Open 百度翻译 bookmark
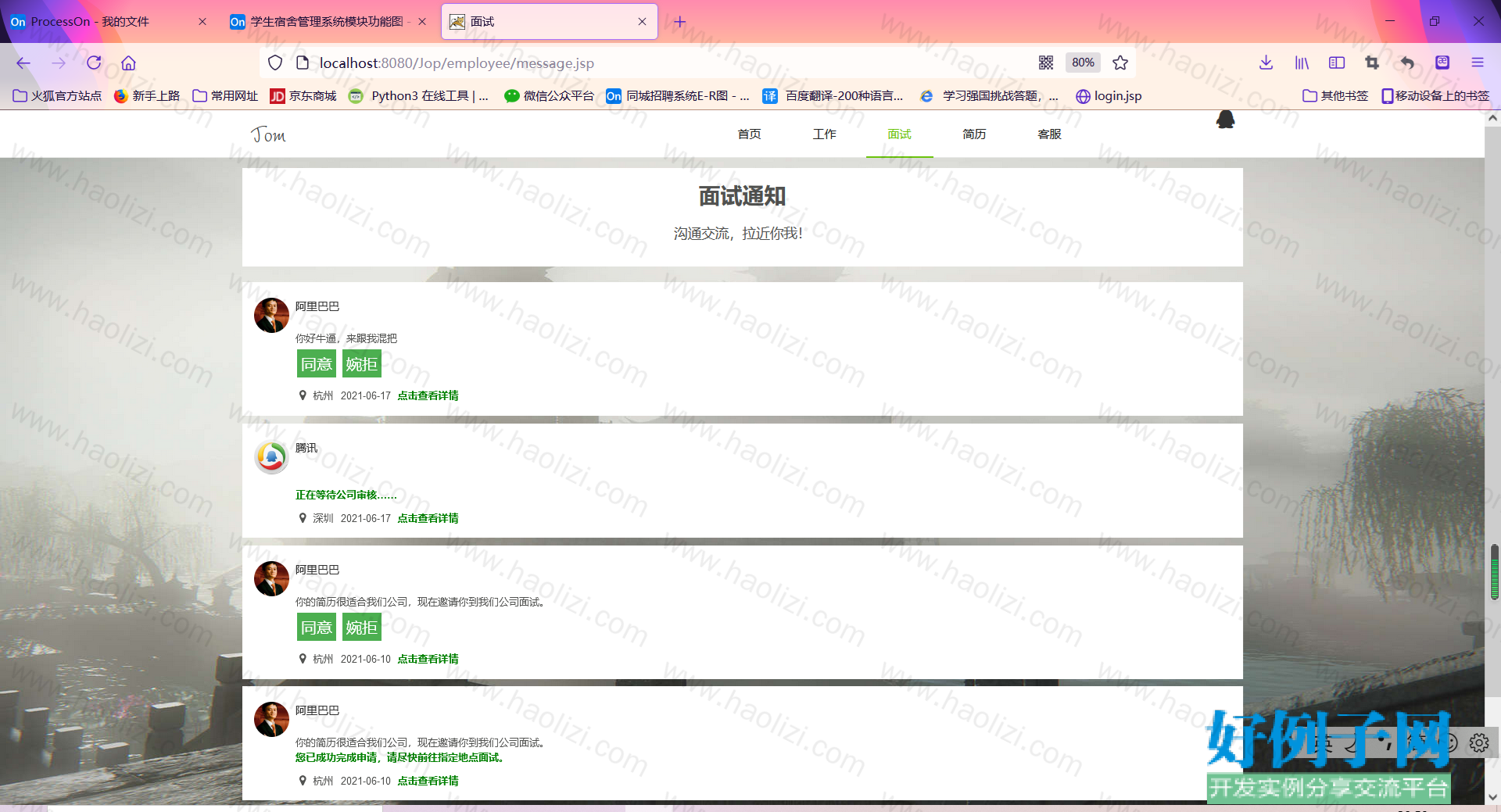Image resolution: width=1501 pixels, height=812 pixels. click(833, 96)
